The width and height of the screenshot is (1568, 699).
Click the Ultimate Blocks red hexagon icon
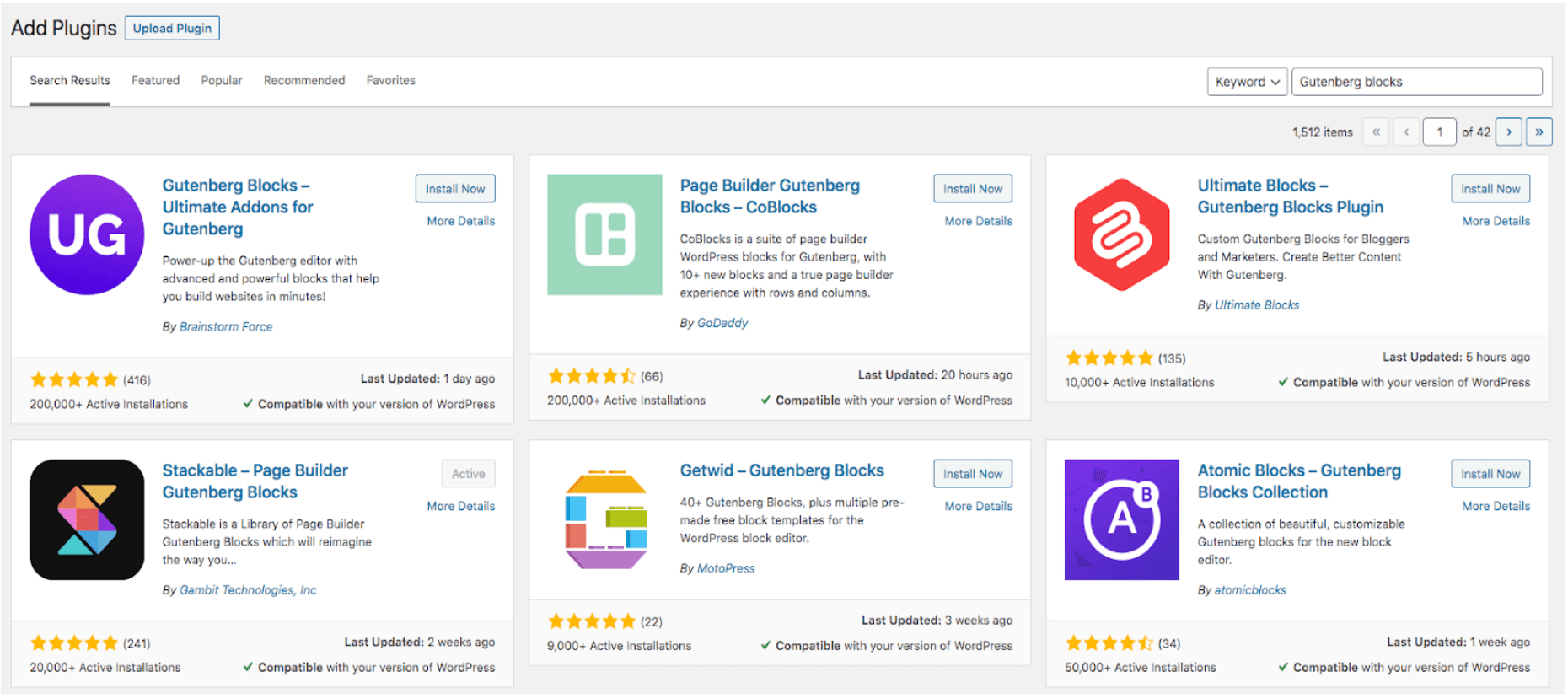pos(1122,234)
